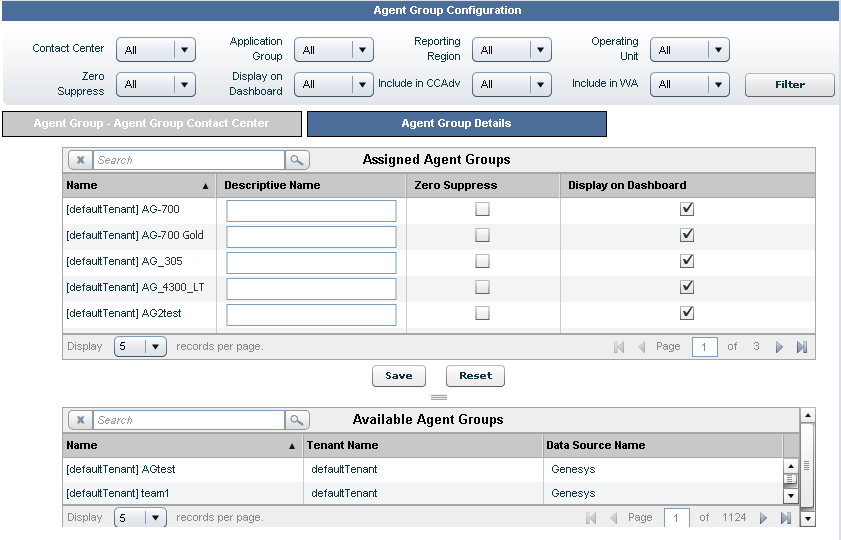Open the Include in CCAdv filter dropdown
The width and height of the screenshot is (841, 540).
tap(512, 84)
